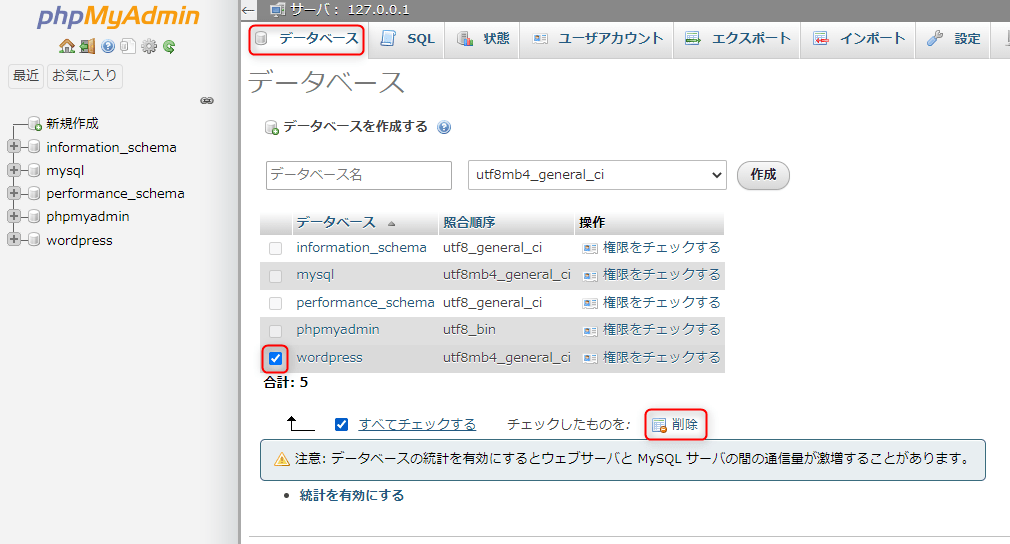
Task: Click the すべてチェックする link
Action: click(x=417, y=425)
